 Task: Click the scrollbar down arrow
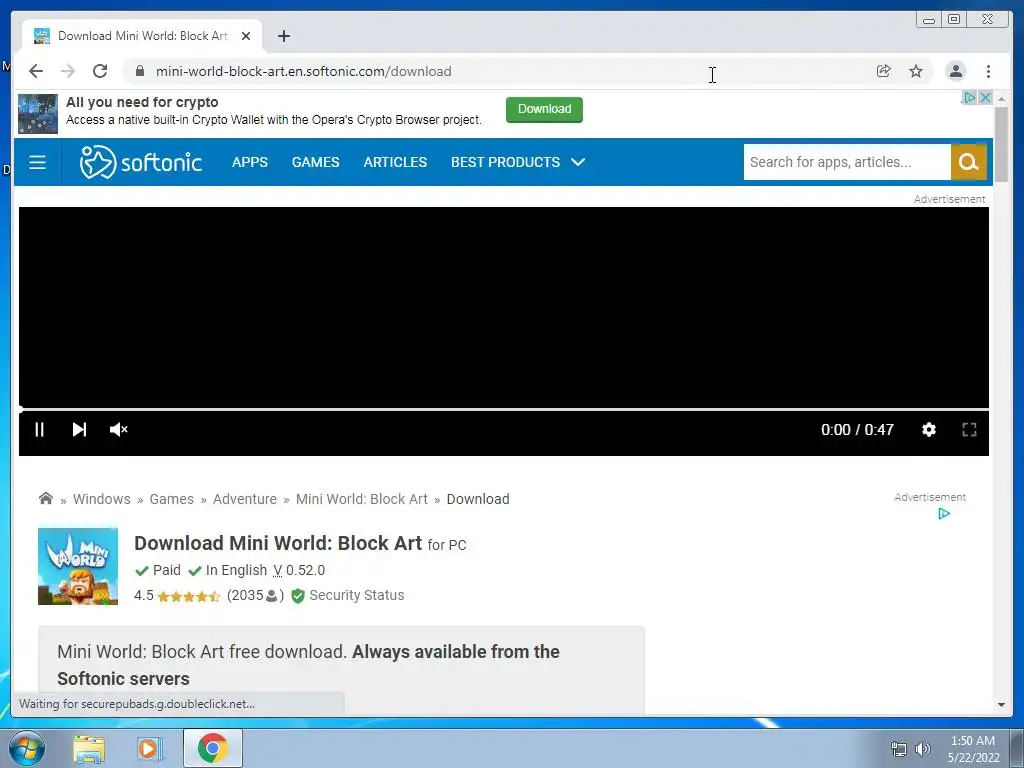tap(1001, 705)
